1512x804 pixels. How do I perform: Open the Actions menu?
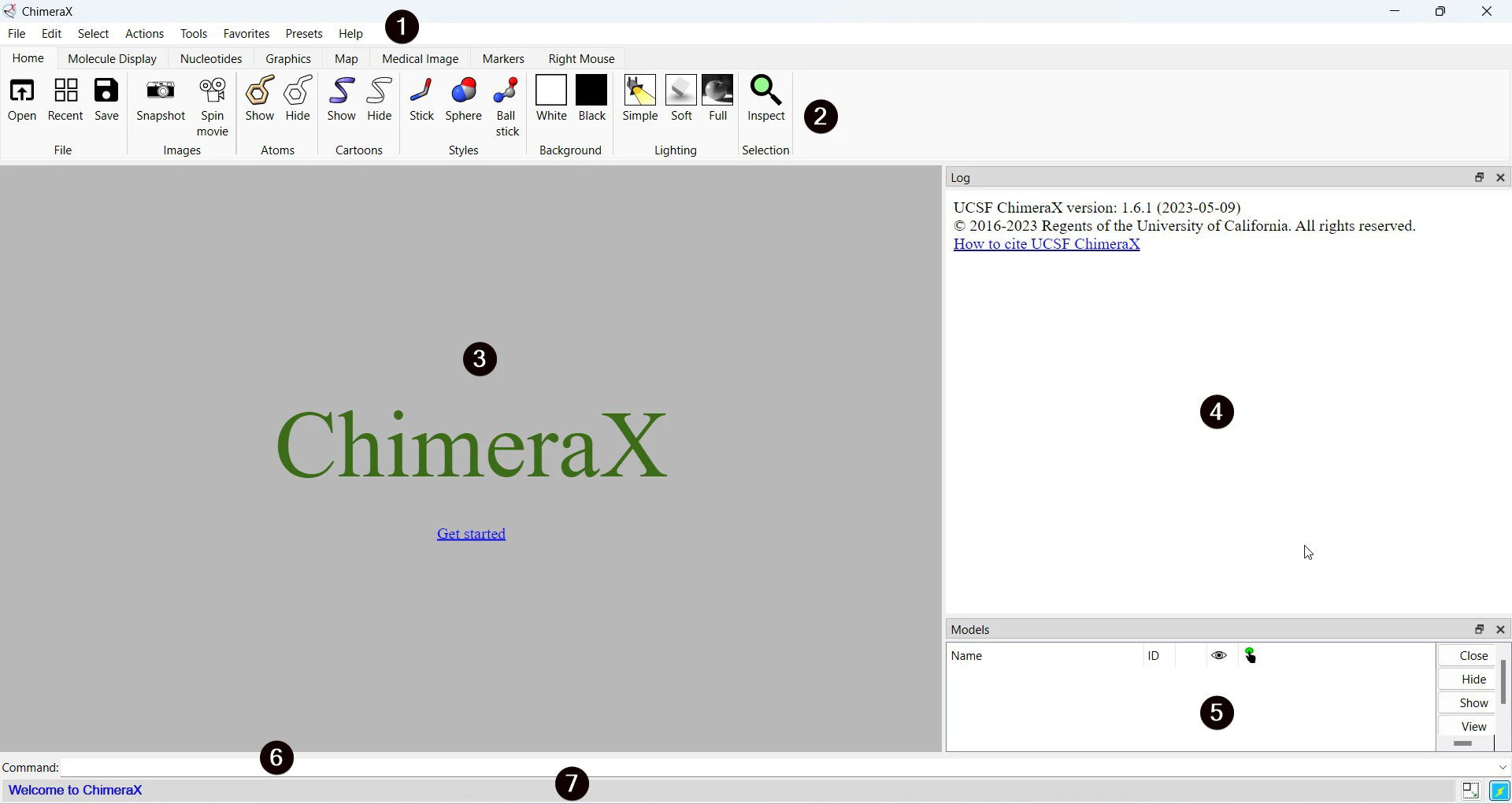tap(145, 34)
